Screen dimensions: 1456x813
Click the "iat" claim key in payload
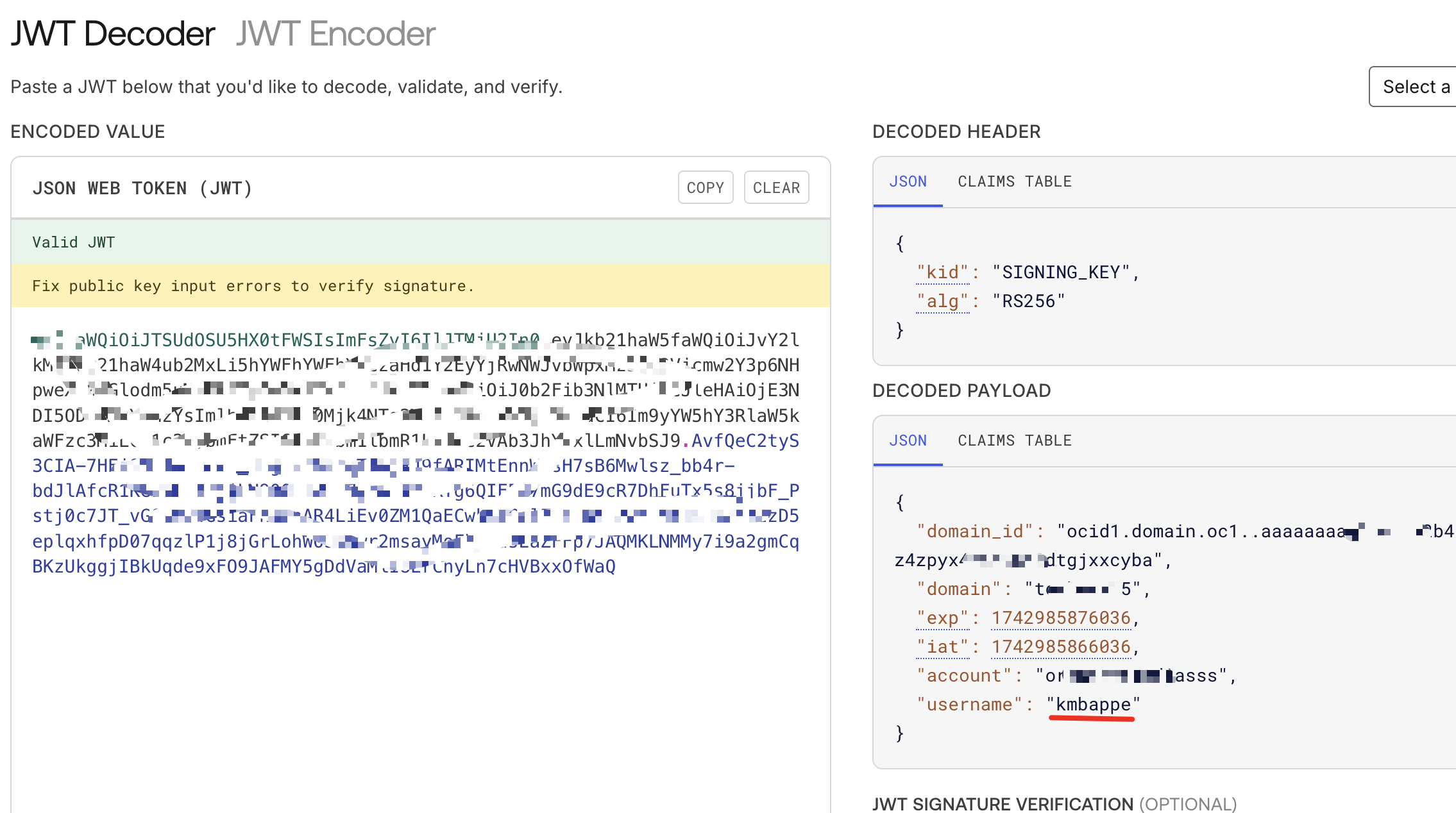point(942,647)
